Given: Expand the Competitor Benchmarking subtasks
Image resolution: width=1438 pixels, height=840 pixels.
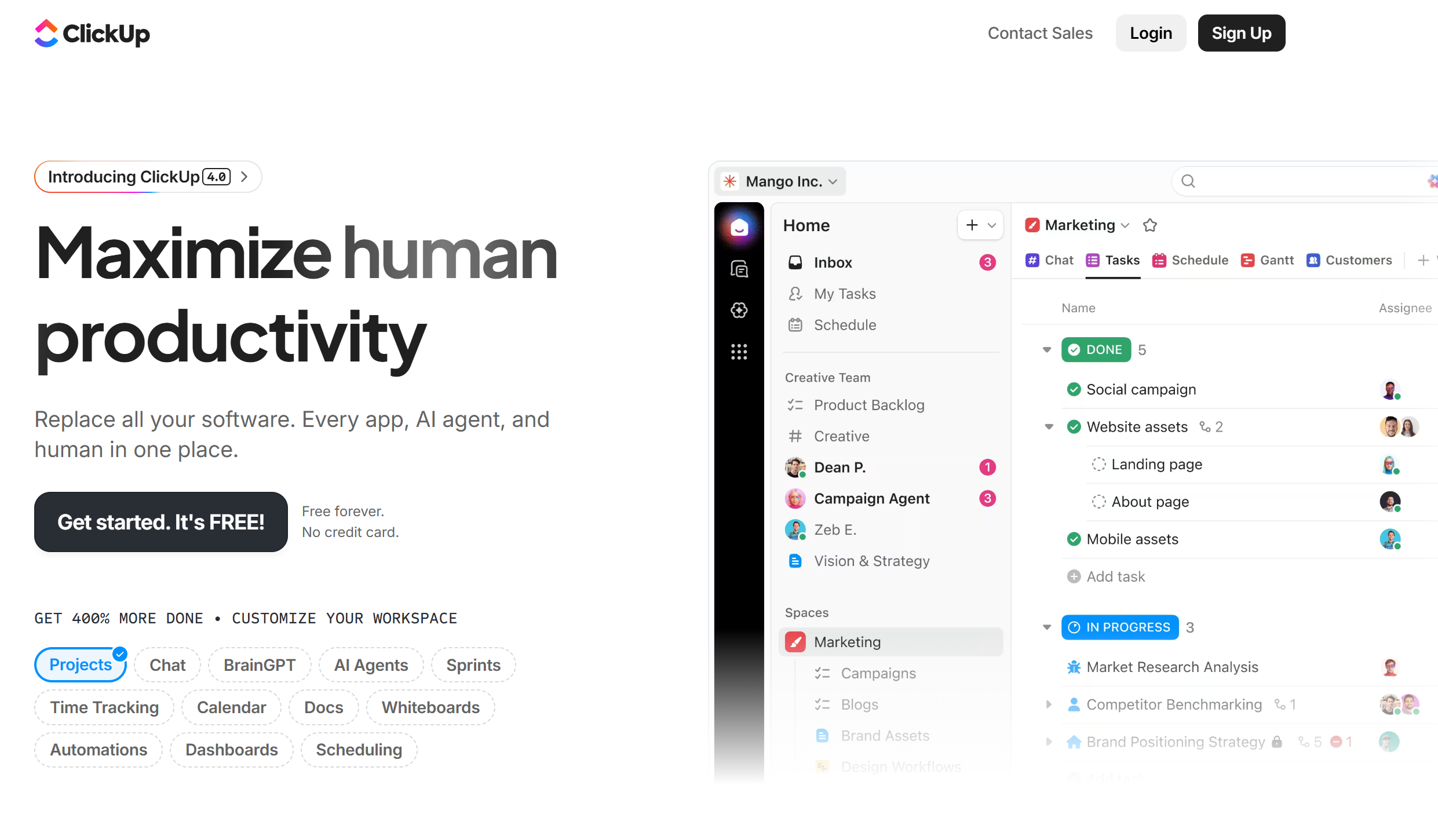Looking at the screenshot, I should [1048, 704].
